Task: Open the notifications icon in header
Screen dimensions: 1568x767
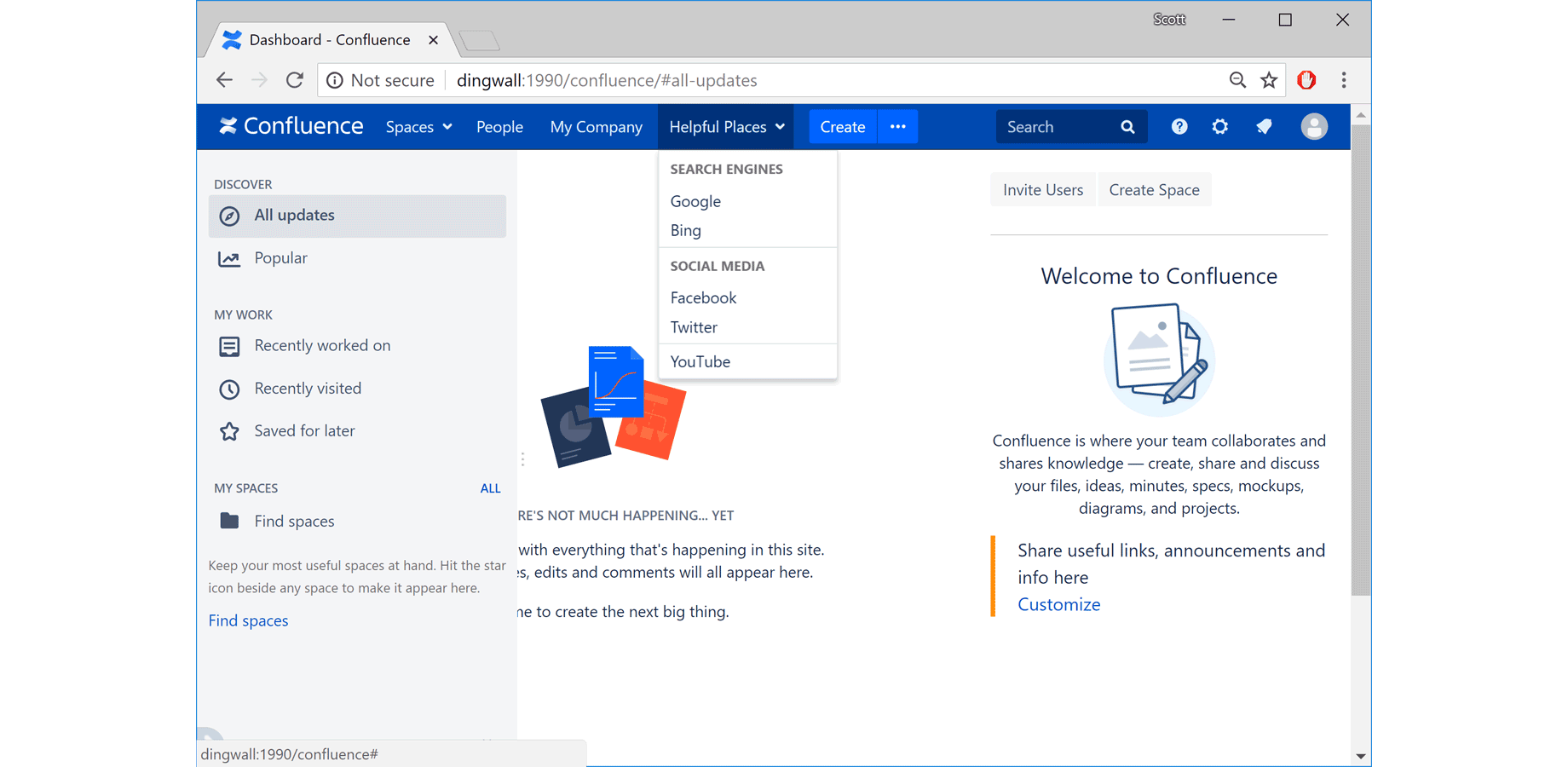Action: 1264,127
